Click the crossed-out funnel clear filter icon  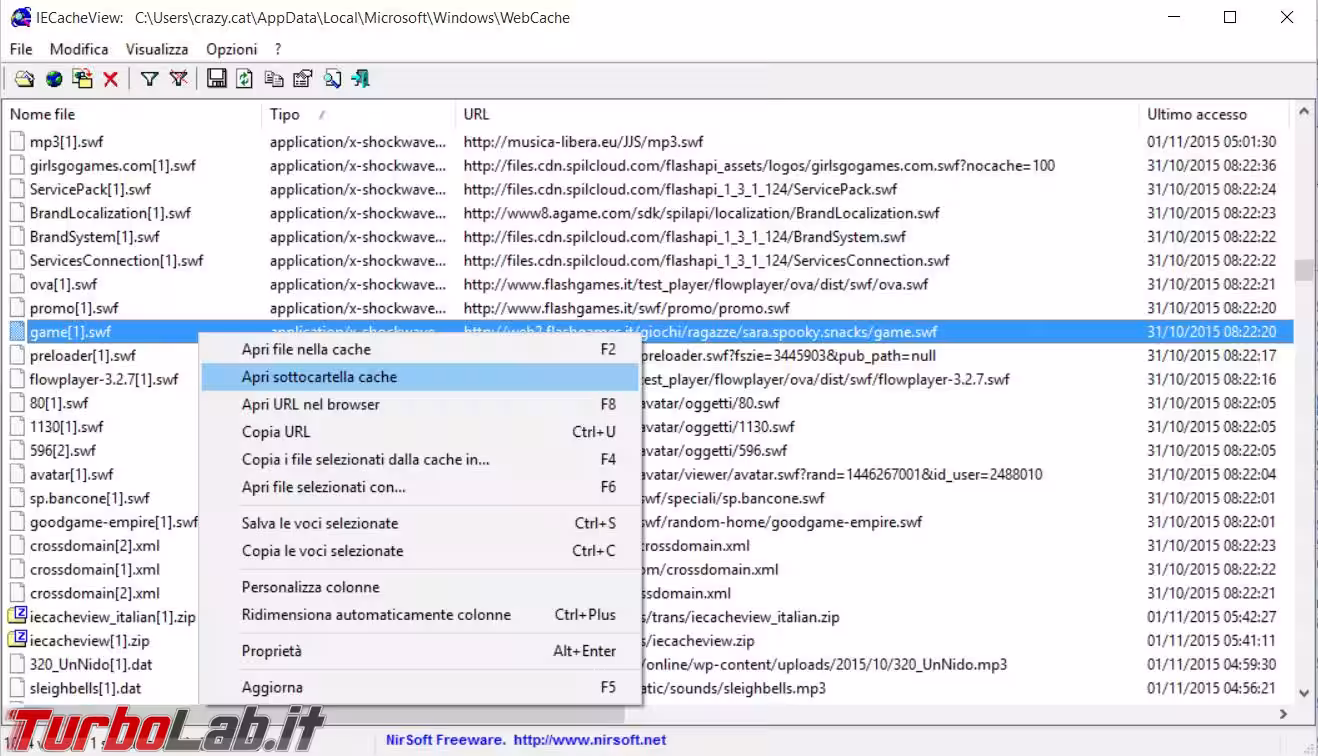click(x=178, y=79)
